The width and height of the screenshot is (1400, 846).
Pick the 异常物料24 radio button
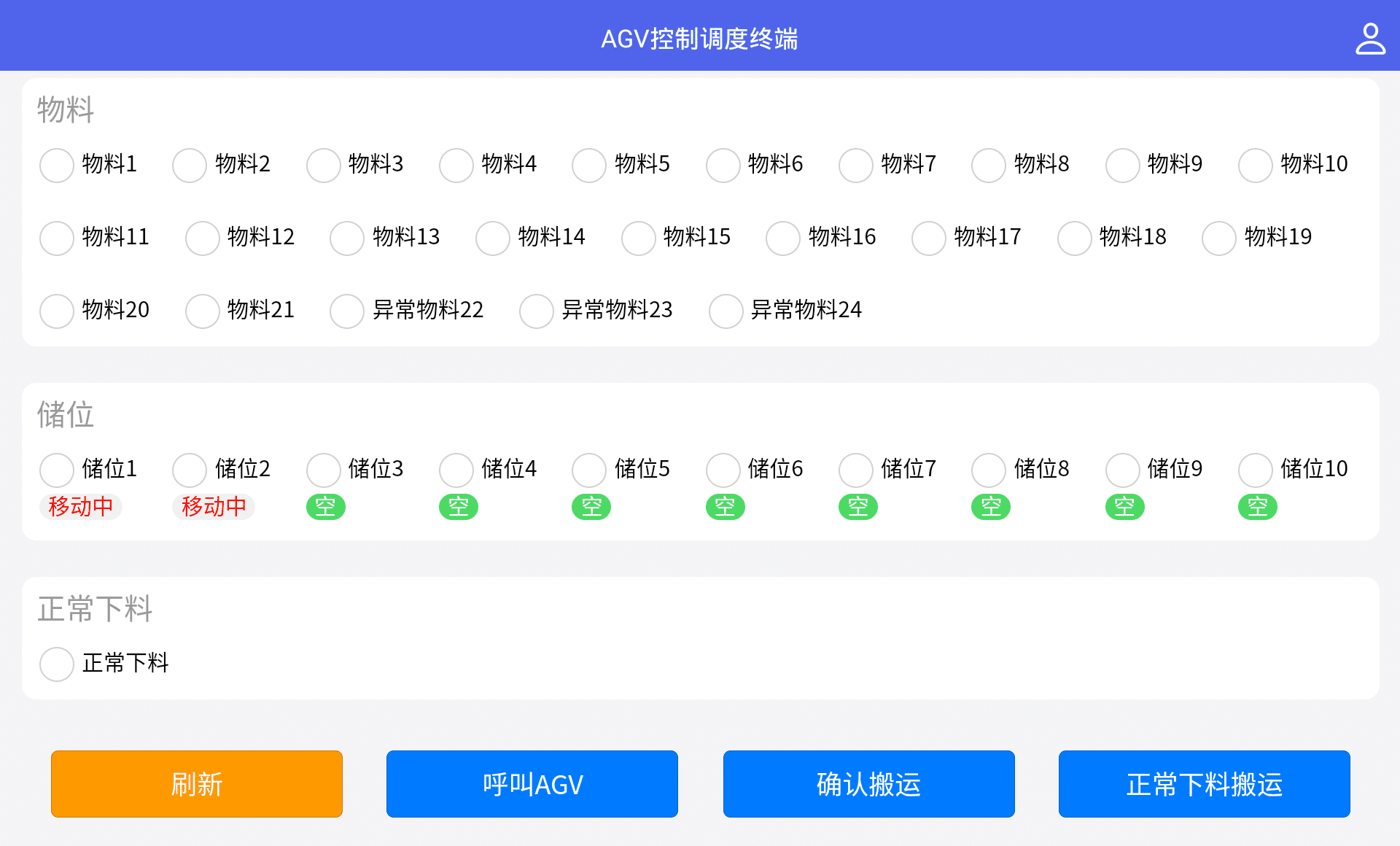[x=726, y=311]
